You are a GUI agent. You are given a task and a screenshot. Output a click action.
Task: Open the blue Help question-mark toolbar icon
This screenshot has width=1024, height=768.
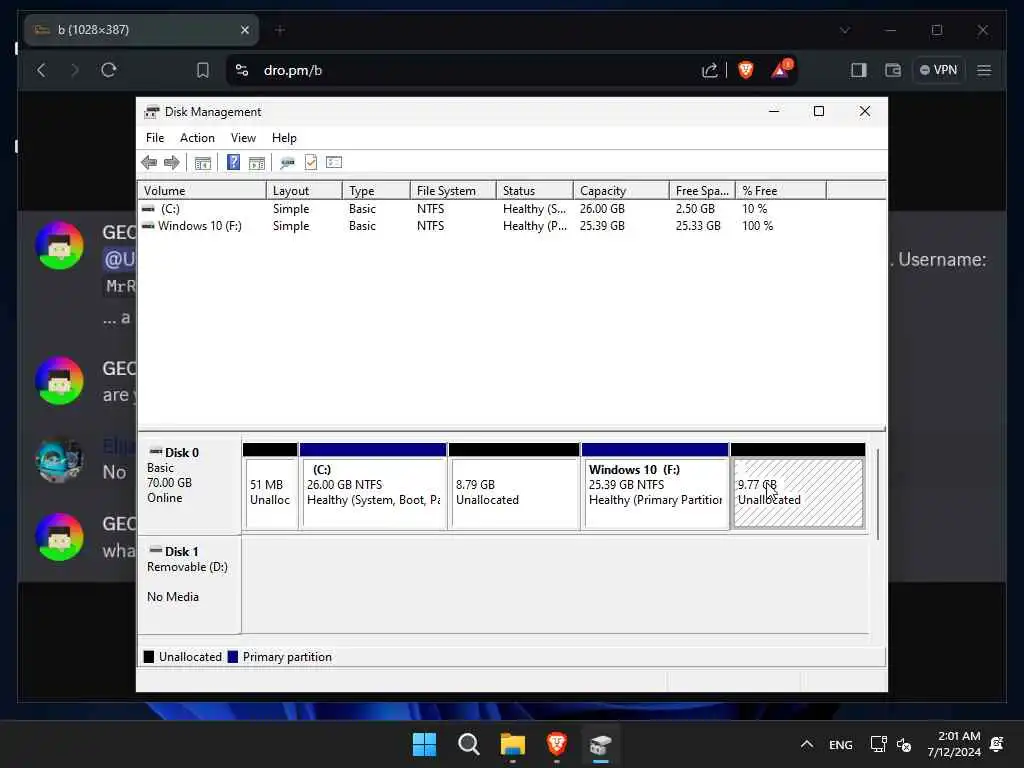(x=233, y=163)
